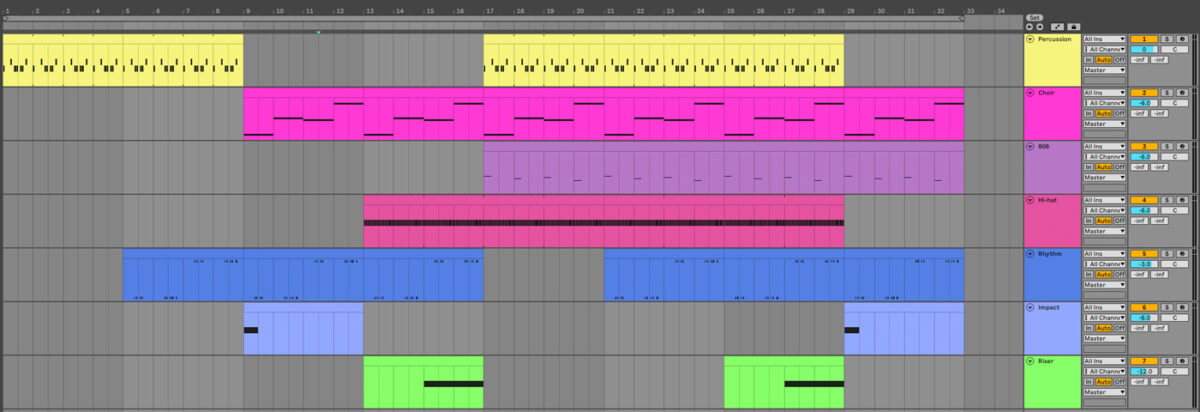Set Riser monitoring to Auto

[x=1104, y=382]
